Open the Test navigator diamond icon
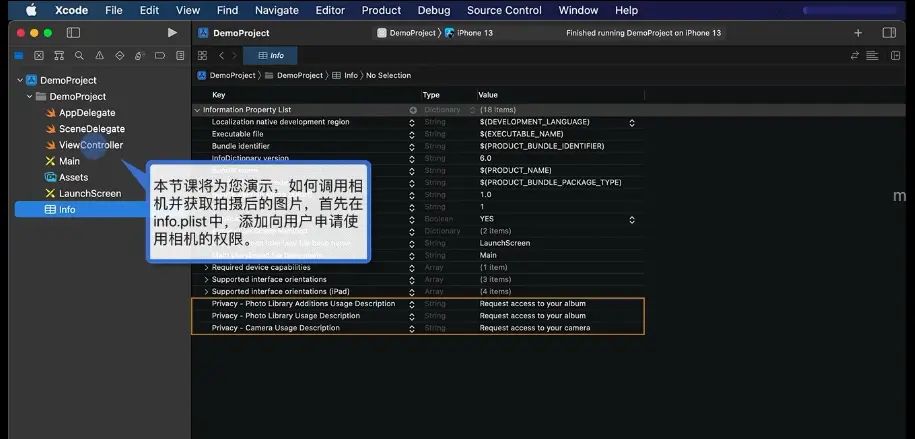This screenshot has width=915, height=439. 120,56
